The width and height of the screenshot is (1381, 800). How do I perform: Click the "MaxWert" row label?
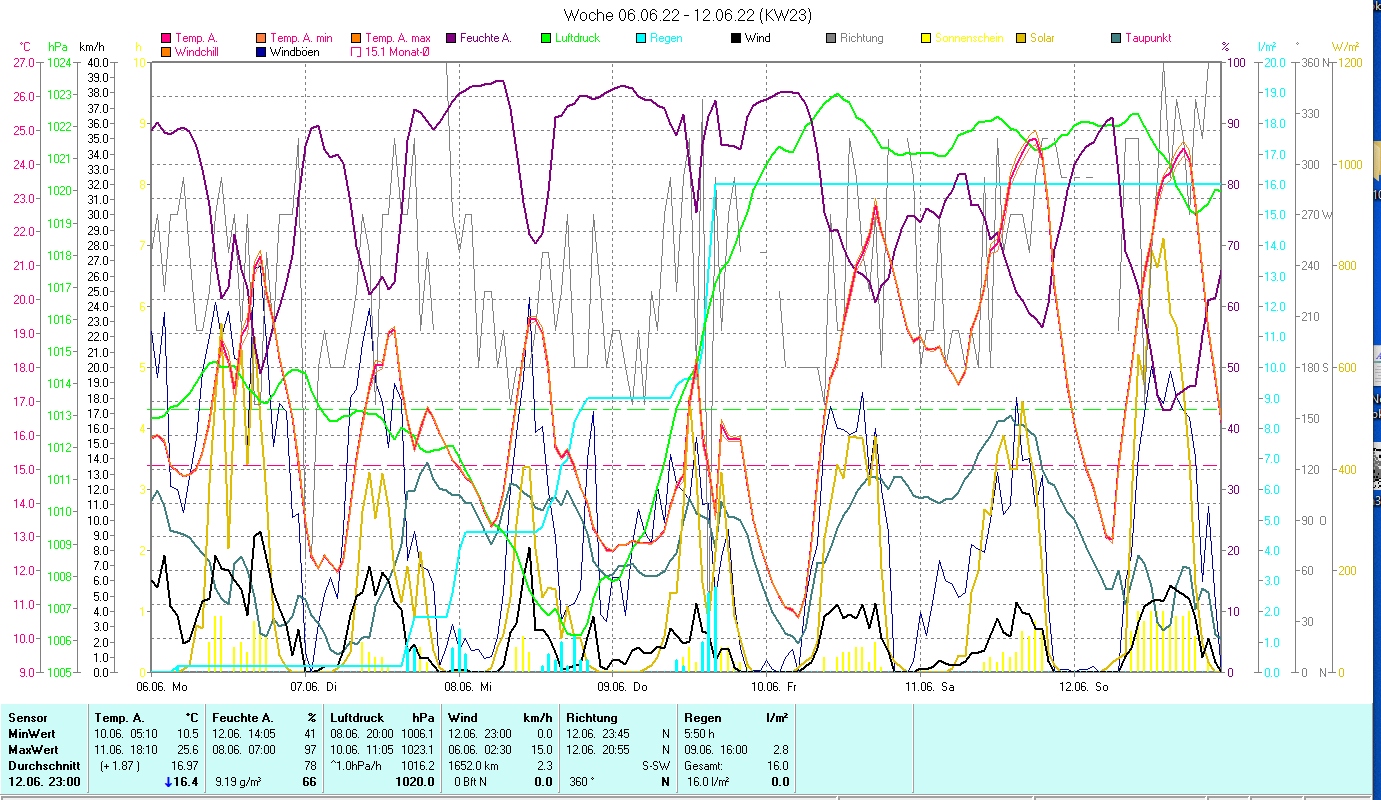click(34, 750)
